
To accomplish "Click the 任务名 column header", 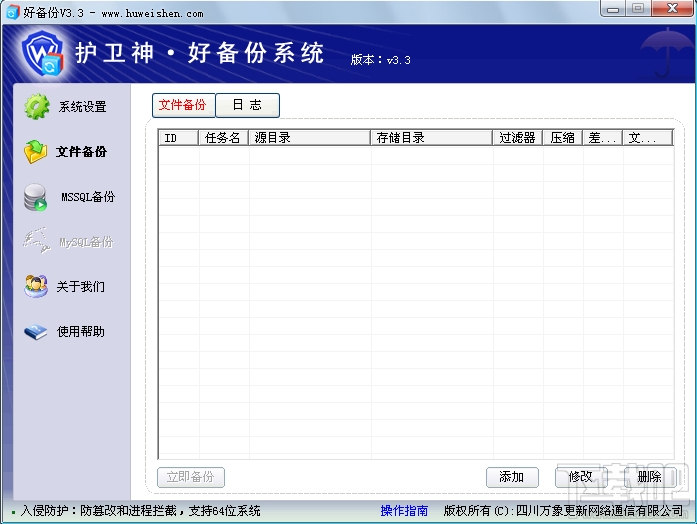I will (x=223, y=138).
